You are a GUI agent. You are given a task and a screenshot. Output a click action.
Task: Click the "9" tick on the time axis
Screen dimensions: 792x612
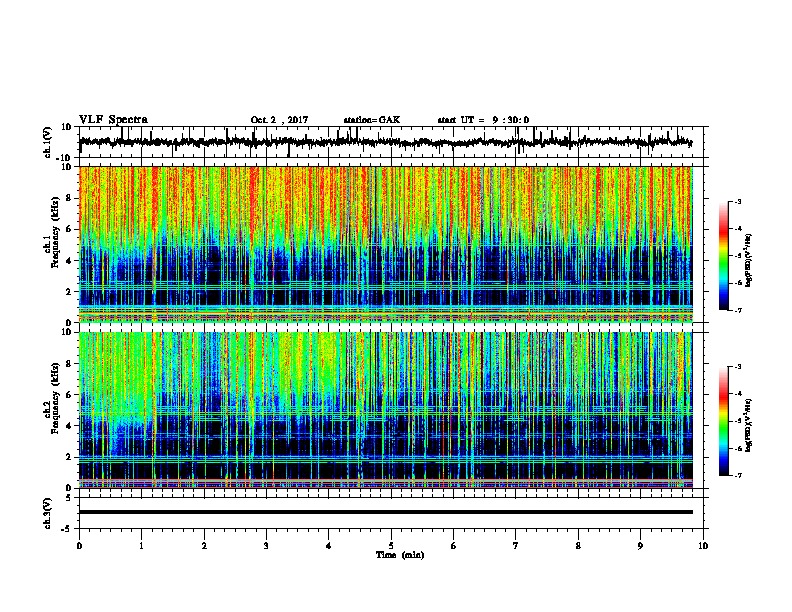tap(640, 546)
